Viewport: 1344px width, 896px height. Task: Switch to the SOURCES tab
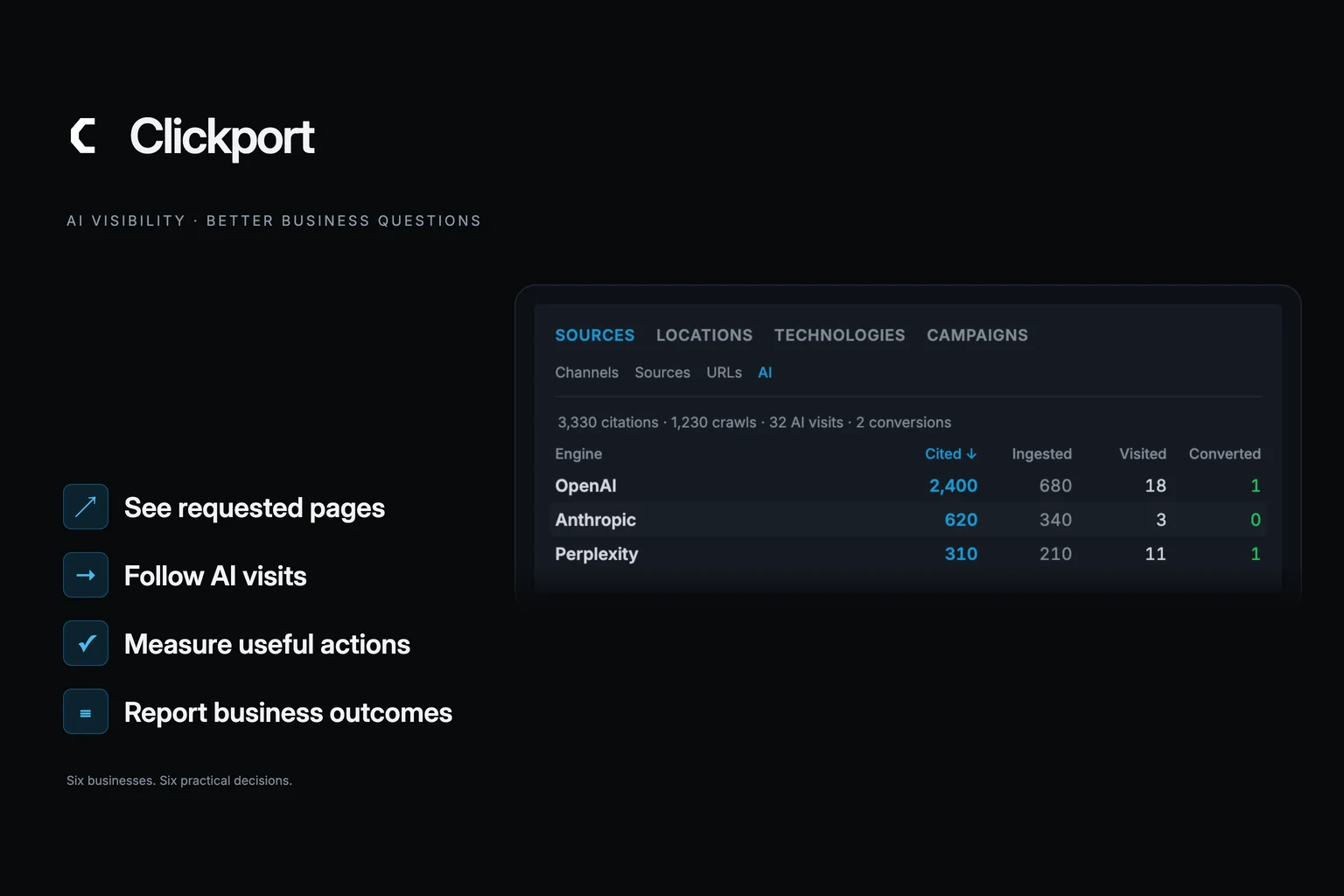tap(595, 335)
